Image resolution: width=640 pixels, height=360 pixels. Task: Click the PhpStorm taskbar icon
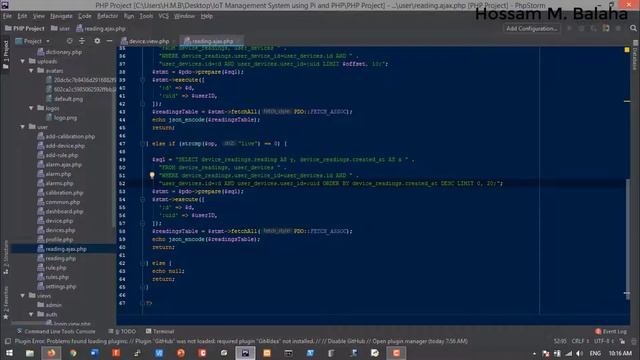245,353
